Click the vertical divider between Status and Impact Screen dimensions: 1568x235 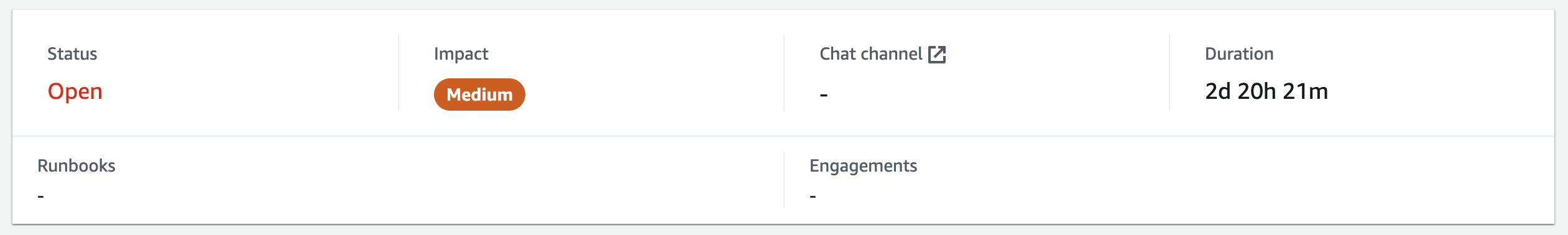[x=399, y=73]
